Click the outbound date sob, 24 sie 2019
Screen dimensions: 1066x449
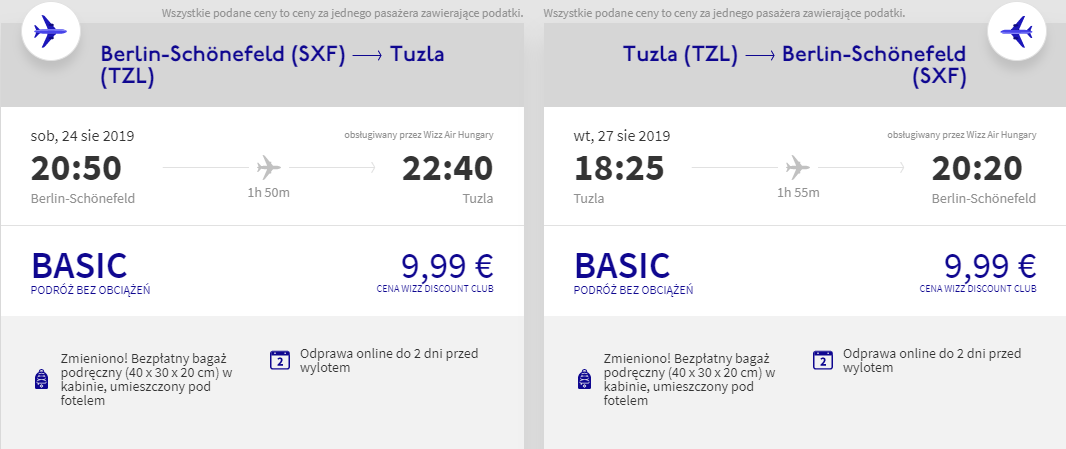pyautogui.click(x=82, y=136)
